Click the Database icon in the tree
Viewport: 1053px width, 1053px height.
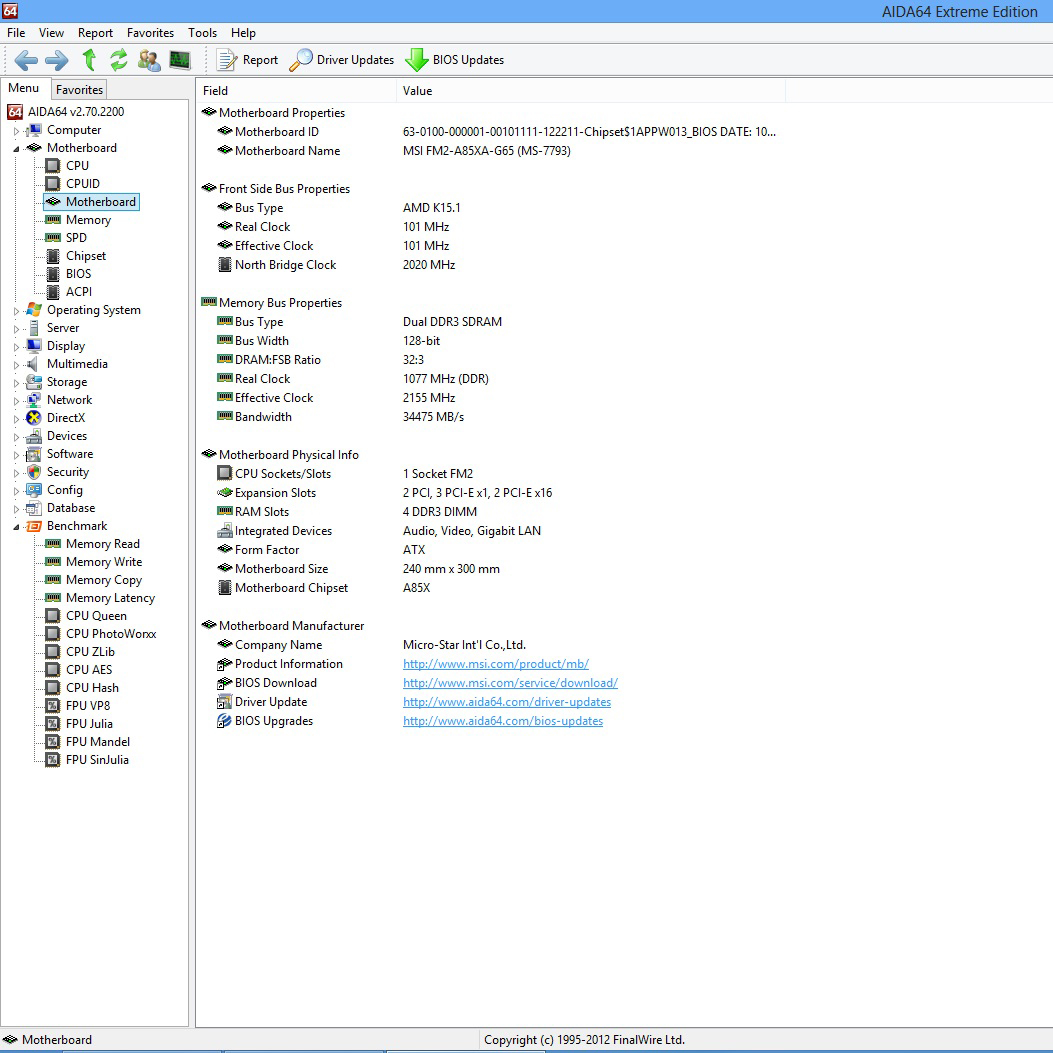pos(34,508)
